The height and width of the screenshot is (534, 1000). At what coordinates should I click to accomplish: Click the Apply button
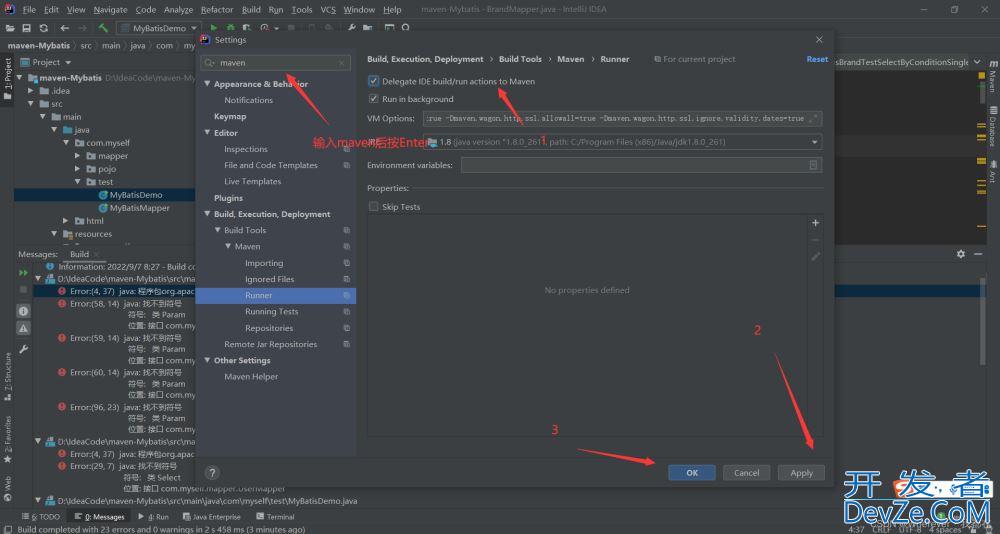click(801, 473)
